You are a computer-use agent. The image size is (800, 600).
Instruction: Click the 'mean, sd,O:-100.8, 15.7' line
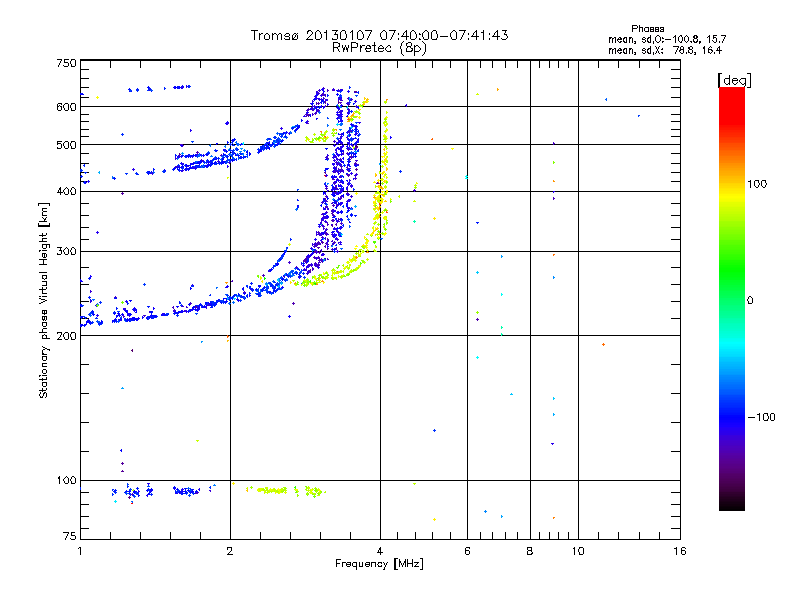[667, 39]
